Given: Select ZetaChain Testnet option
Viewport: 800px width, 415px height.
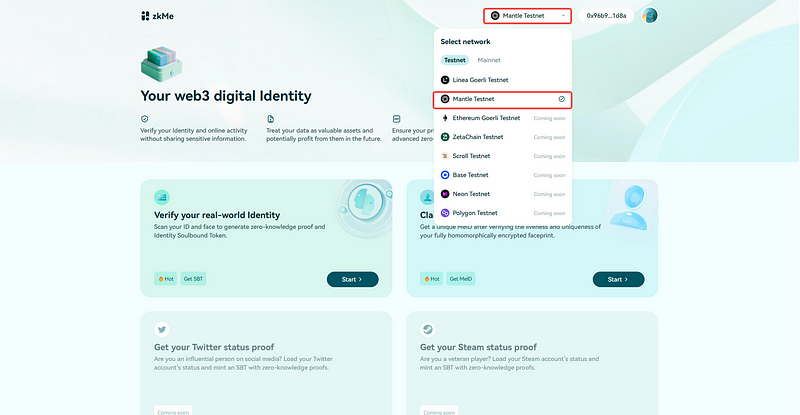Looking at the screenshot, I should tap(503, 137).
